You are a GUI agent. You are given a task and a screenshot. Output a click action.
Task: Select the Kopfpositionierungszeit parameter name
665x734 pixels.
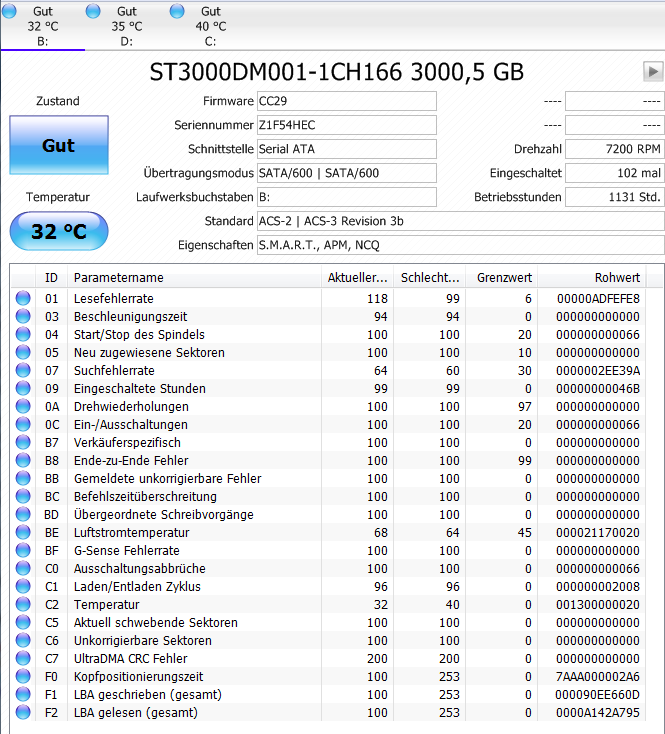pos(139,676)
